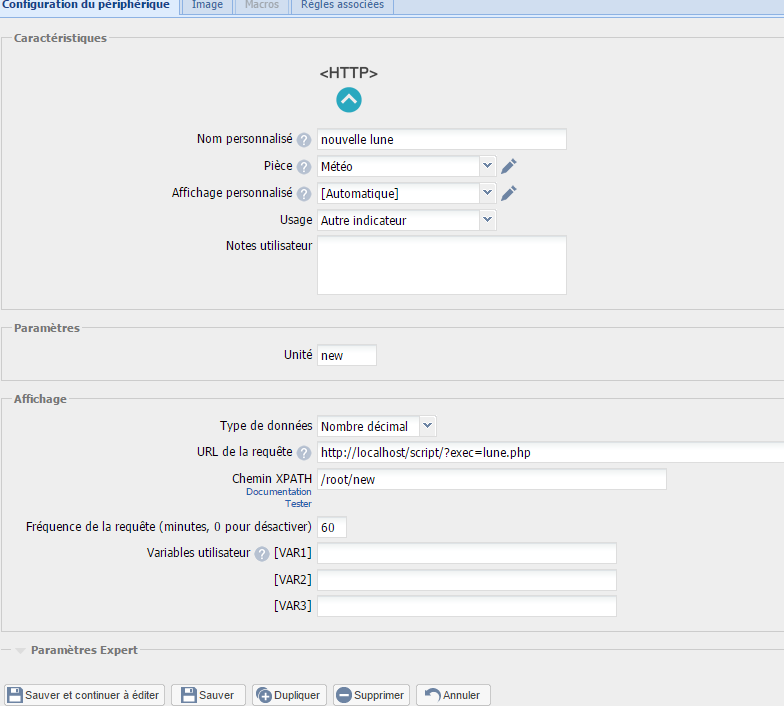Screen dimensions: 784x706
Task: Switch to the Image tab
Action: click(207, 5)
